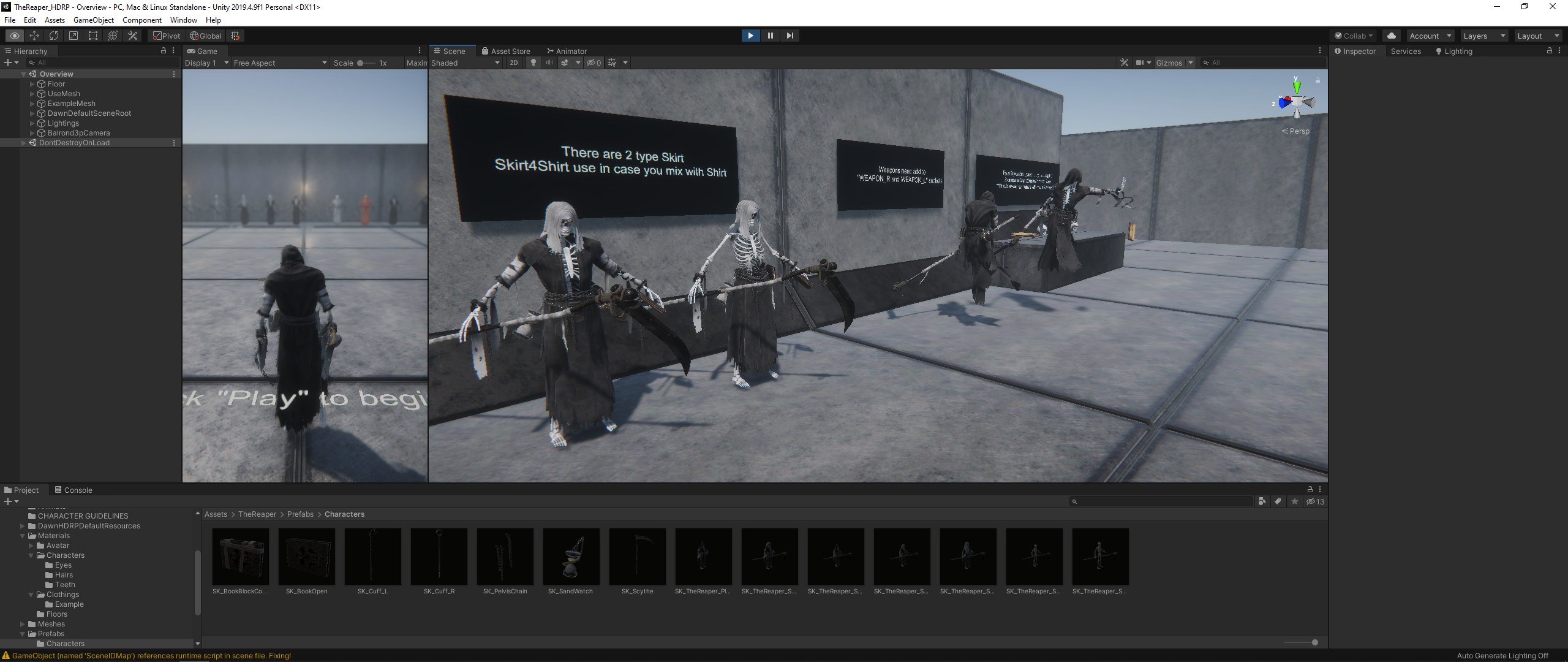Image resolution: width=1568 pixels, height=662 pixels.
Task: Toggle 2D mode in Scene view
Action: pos(514,63)
